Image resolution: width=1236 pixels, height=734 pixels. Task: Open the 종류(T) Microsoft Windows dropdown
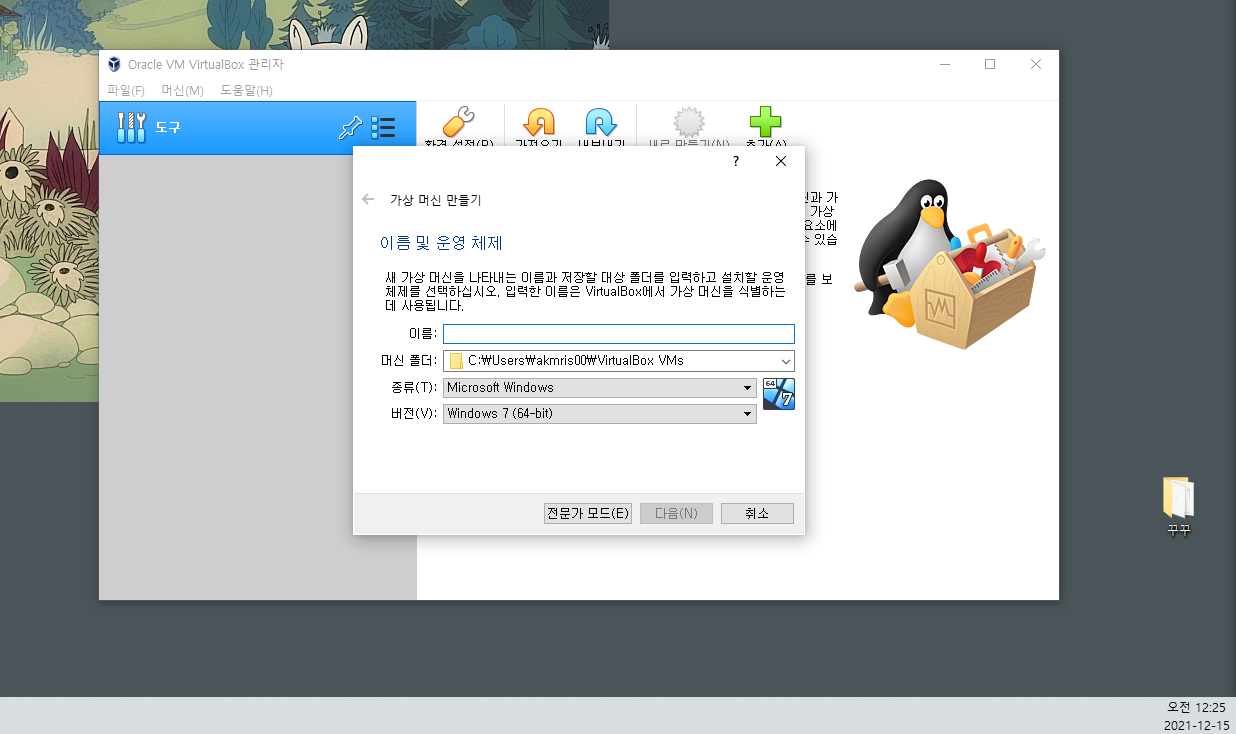click(600, 388)
